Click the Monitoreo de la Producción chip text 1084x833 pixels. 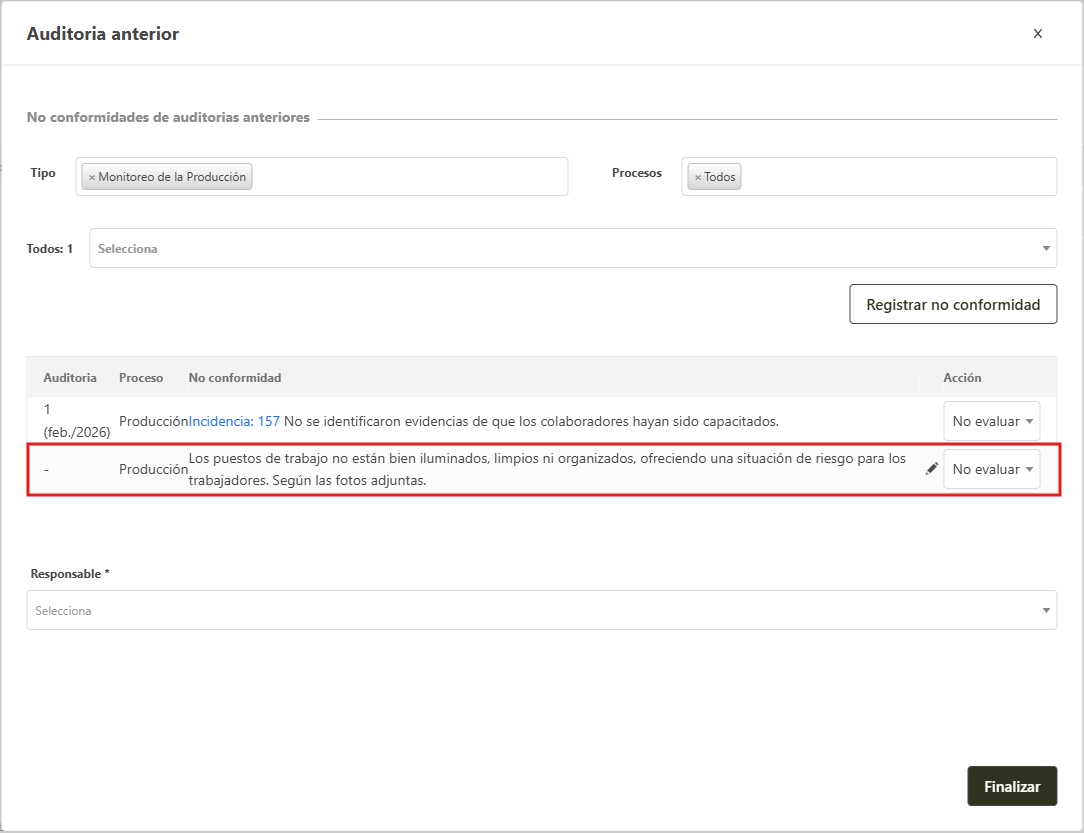pos(172,177)
